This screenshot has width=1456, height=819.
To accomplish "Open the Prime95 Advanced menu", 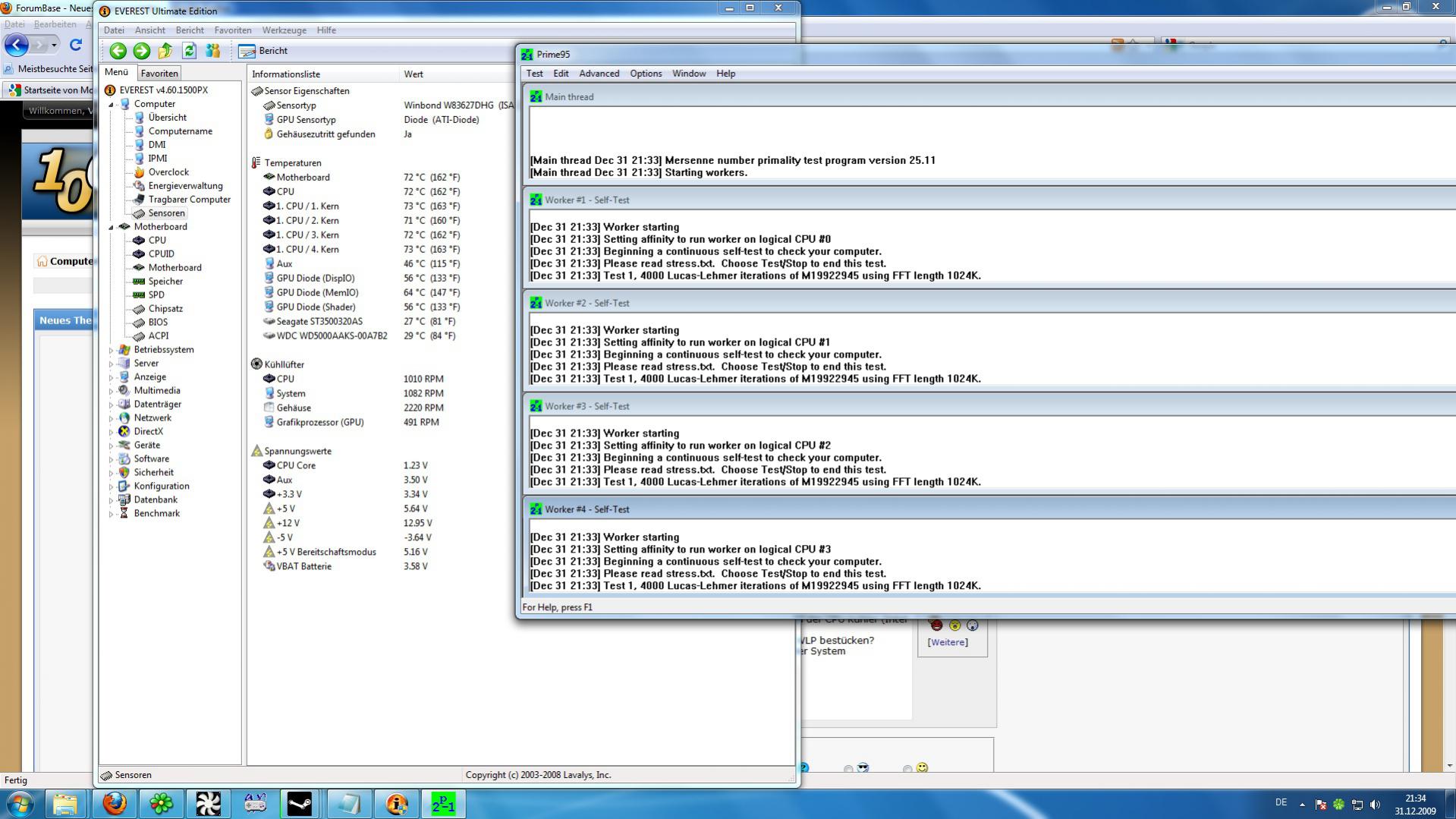I will coord(599,74).
